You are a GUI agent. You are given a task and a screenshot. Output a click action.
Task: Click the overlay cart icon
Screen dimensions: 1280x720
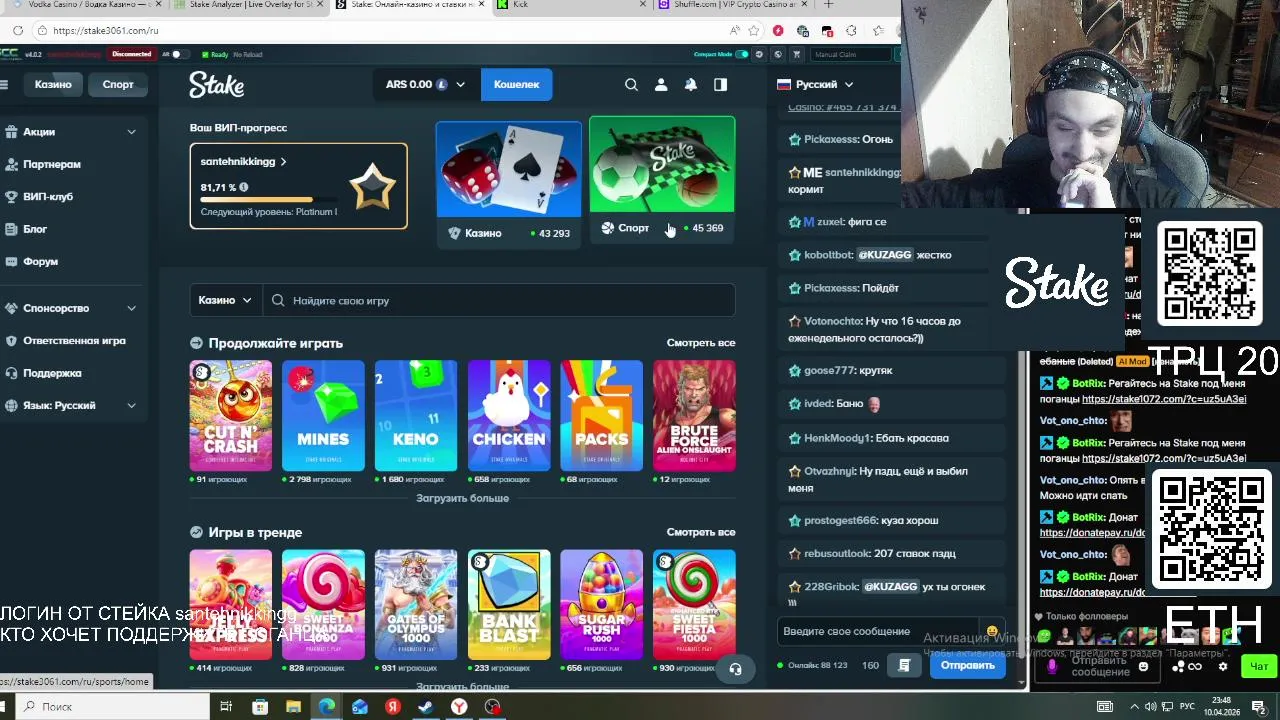(x=797, y=54)
